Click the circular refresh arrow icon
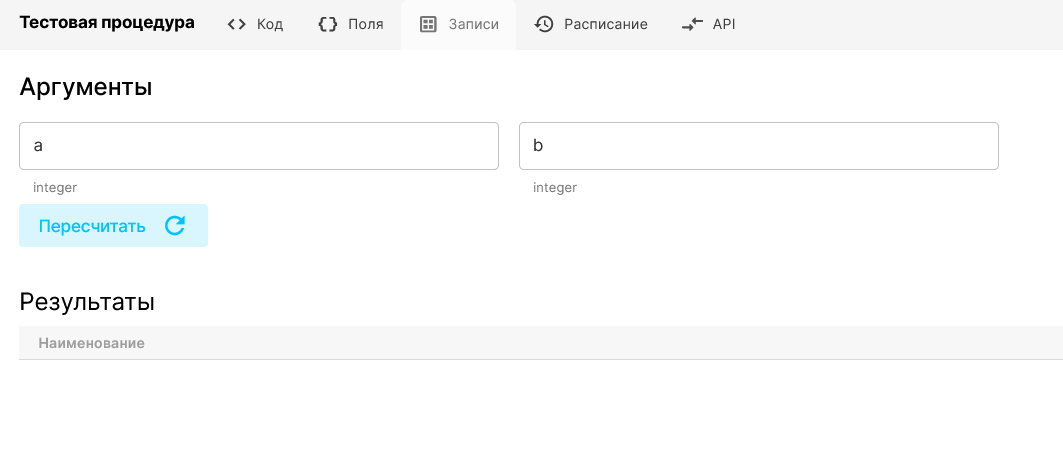The height and width of the screenshot is (474, 1063). (x=175, y=226)
